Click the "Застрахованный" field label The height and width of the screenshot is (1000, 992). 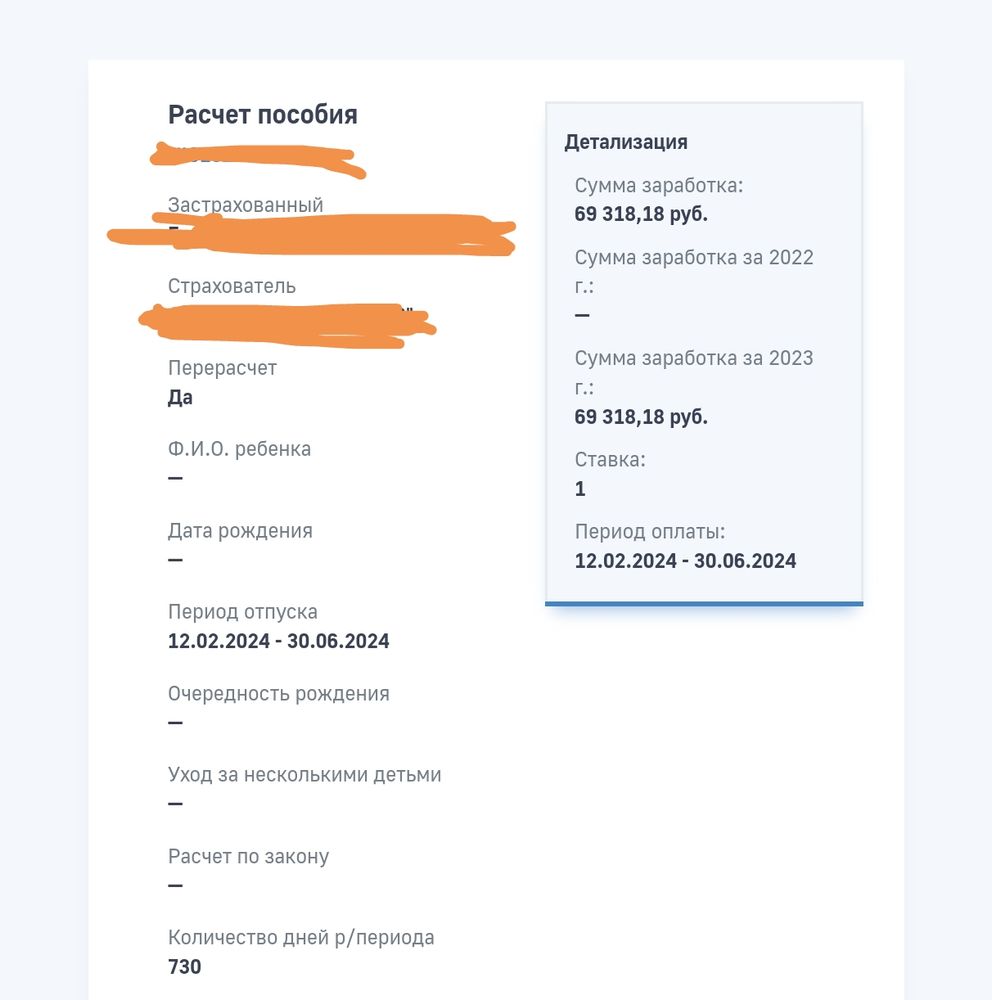pos(245,205)
